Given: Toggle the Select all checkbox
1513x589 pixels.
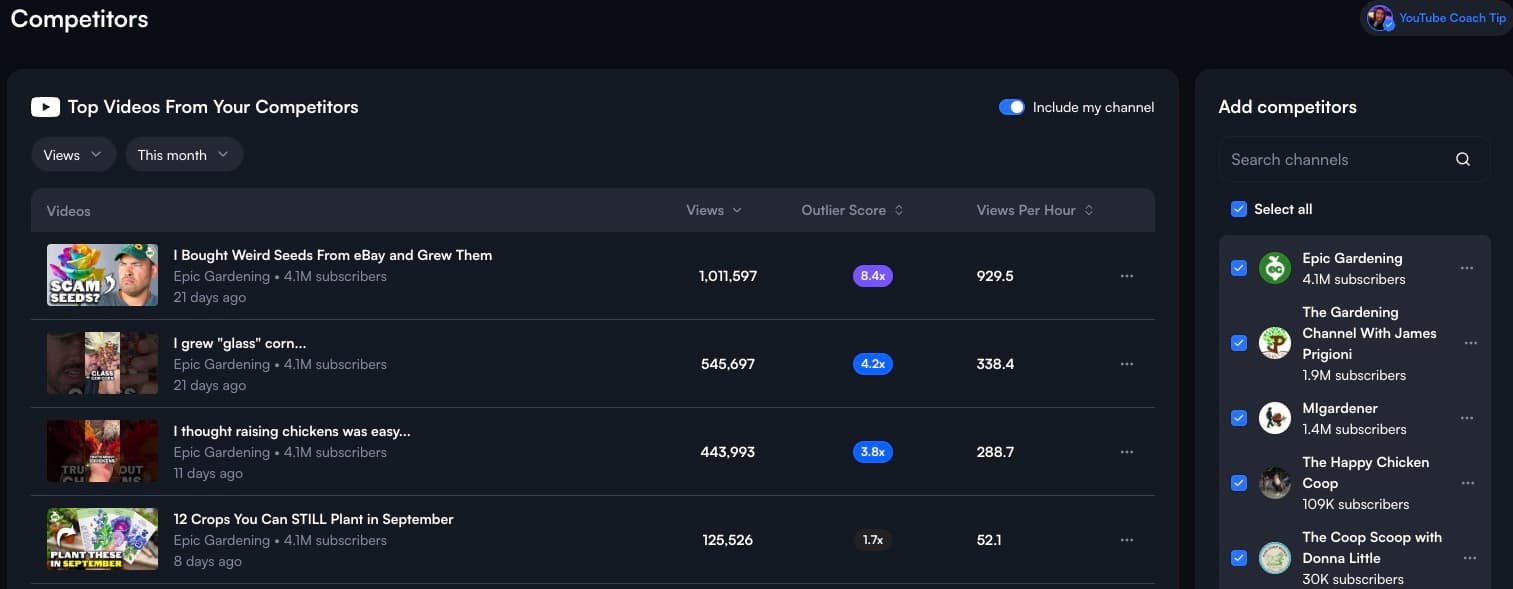Looking at the screenshot, I should (x=1239, y=209).
